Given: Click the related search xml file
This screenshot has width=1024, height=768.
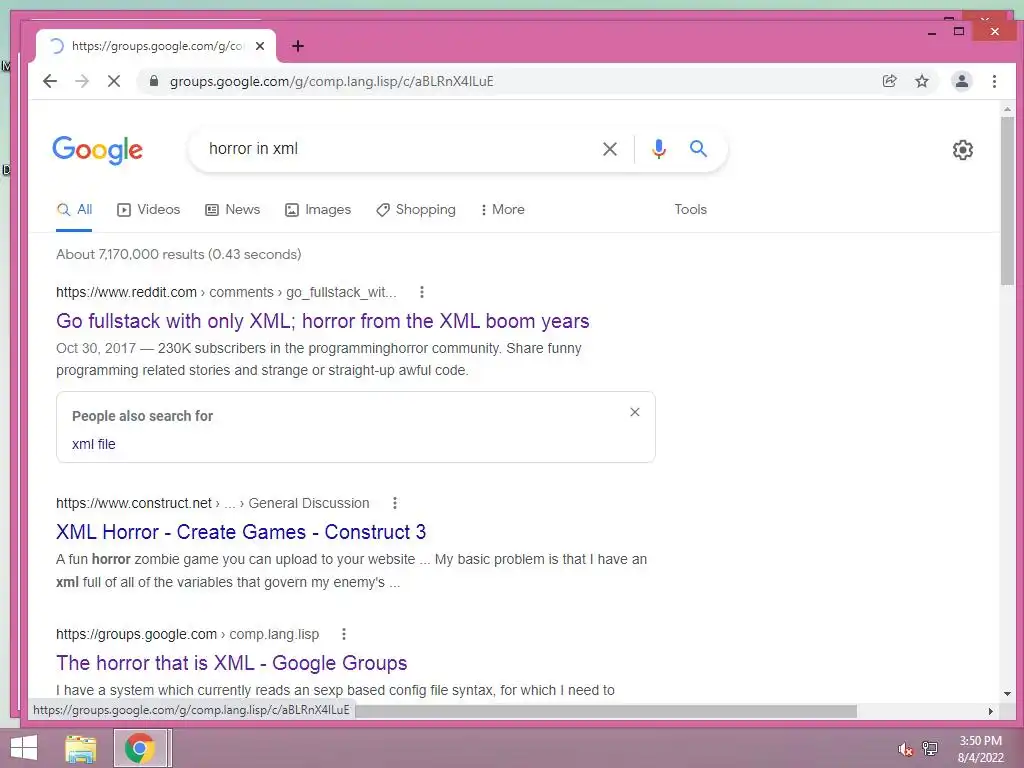Looking at the screenshot, I should click(x=93, y=444).
